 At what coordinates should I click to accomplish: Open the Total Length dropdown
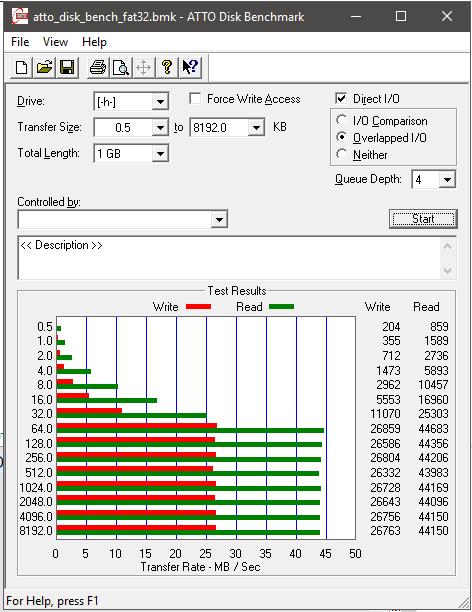pyautogui.click(x=160, y=153)
